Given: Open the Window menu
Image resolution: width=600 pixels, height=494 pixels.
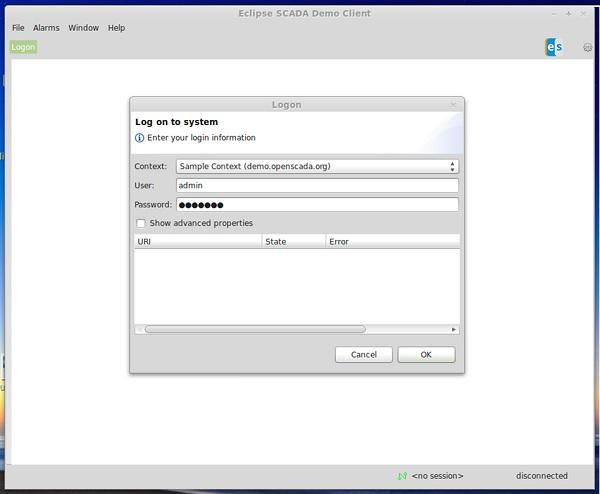Looking at the screenshot, I should pyautogui.click(x=83, y=28).
